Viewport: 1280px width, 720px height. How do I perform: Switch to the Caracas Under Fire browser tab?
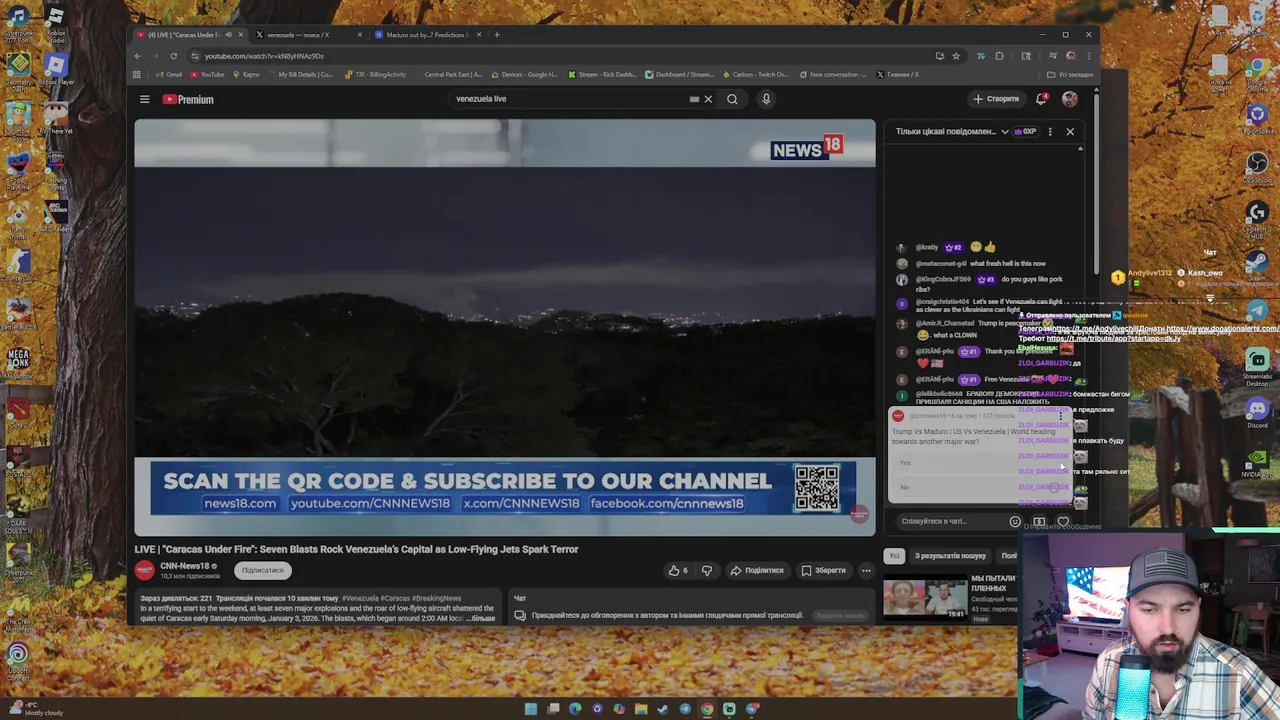coord(183,35)
